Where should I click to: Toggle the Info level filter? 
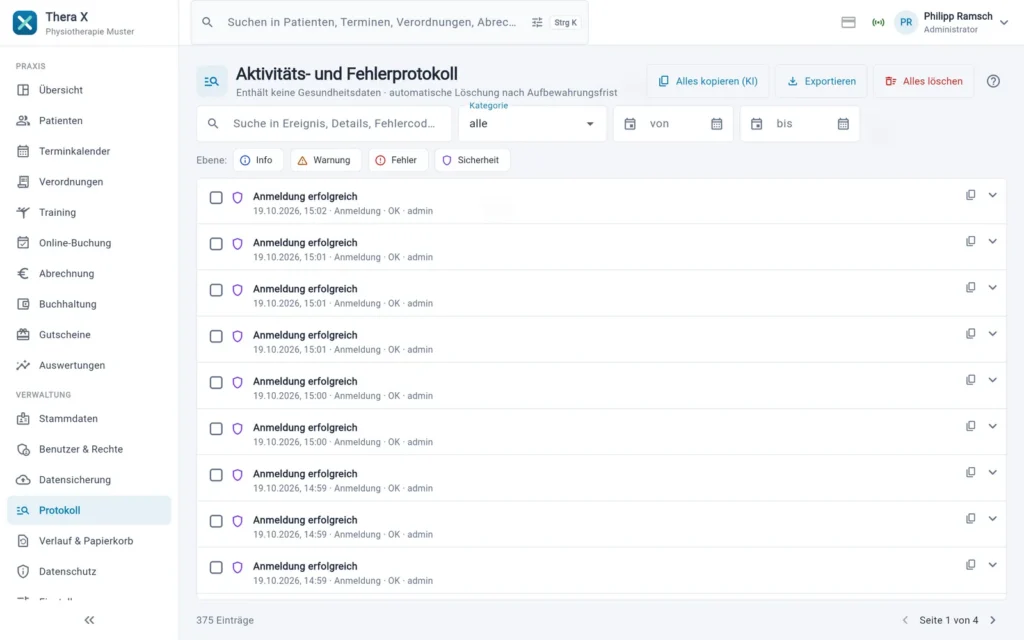tap(258, 160)
